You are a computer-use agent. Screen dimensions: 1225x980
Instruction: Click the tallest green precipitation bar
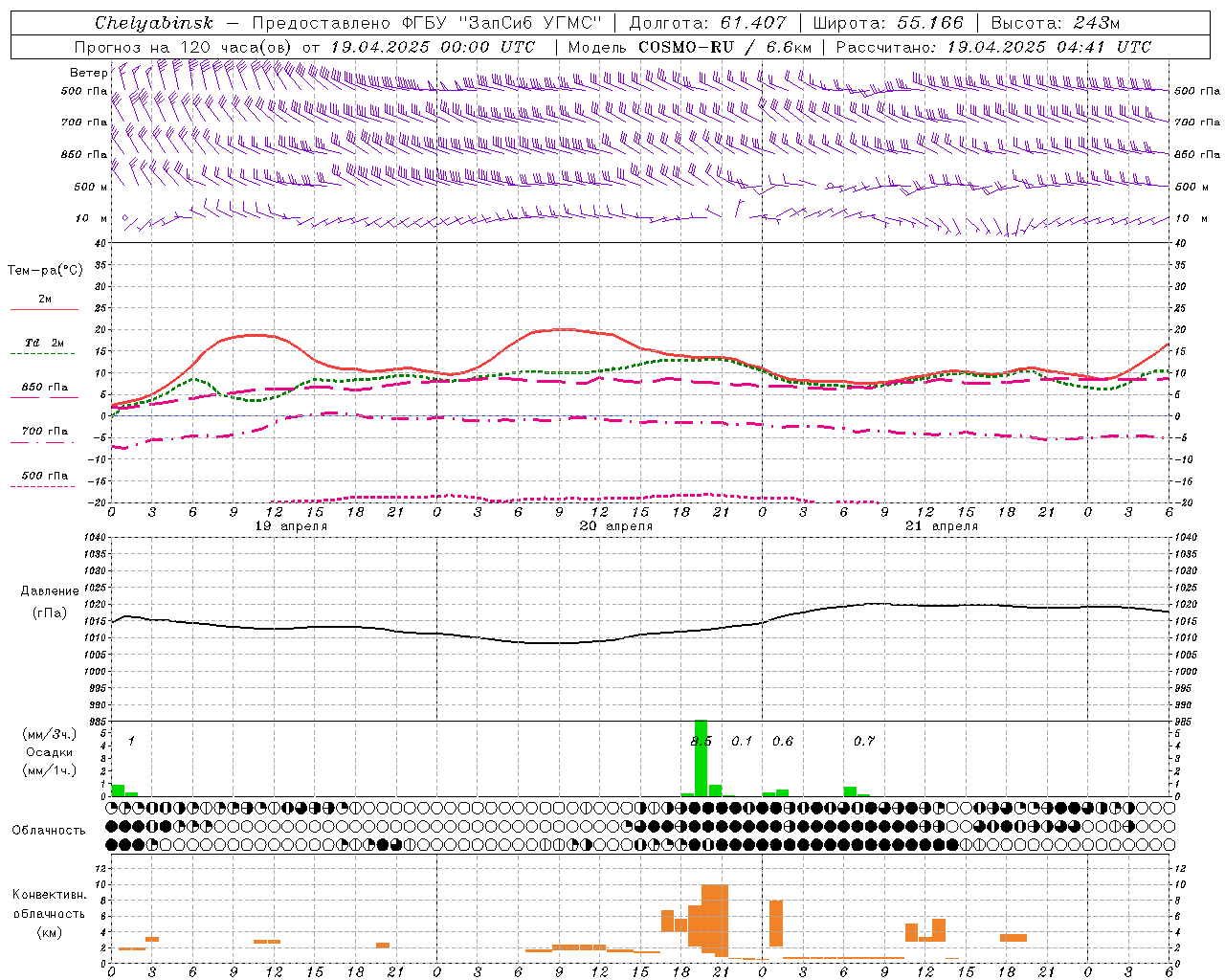point(701,758)
